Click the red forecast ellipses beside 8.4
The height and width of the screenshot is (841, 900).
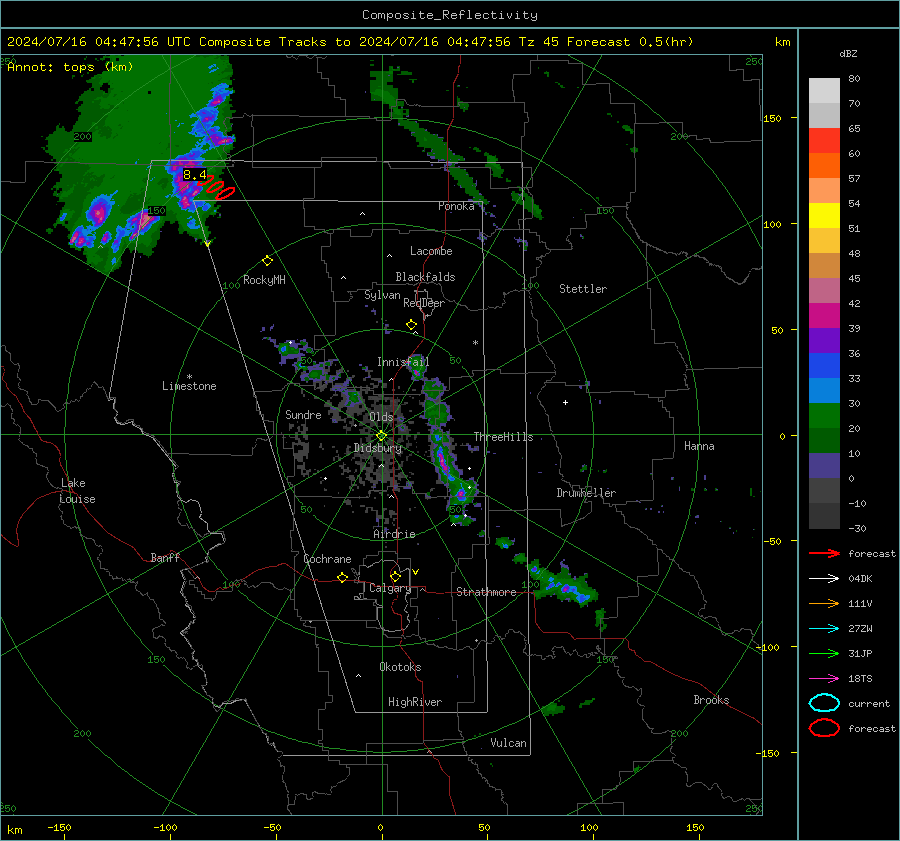[x=220, y=187]
